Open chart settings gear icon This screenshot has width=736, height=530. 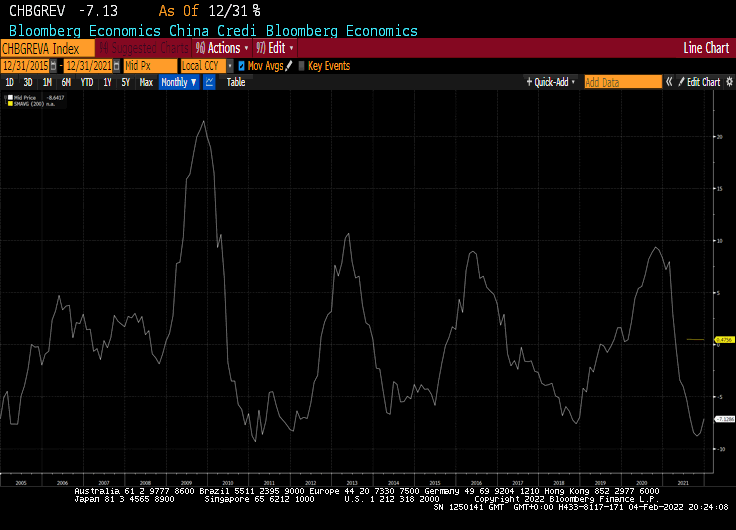(x=726, y=82)
